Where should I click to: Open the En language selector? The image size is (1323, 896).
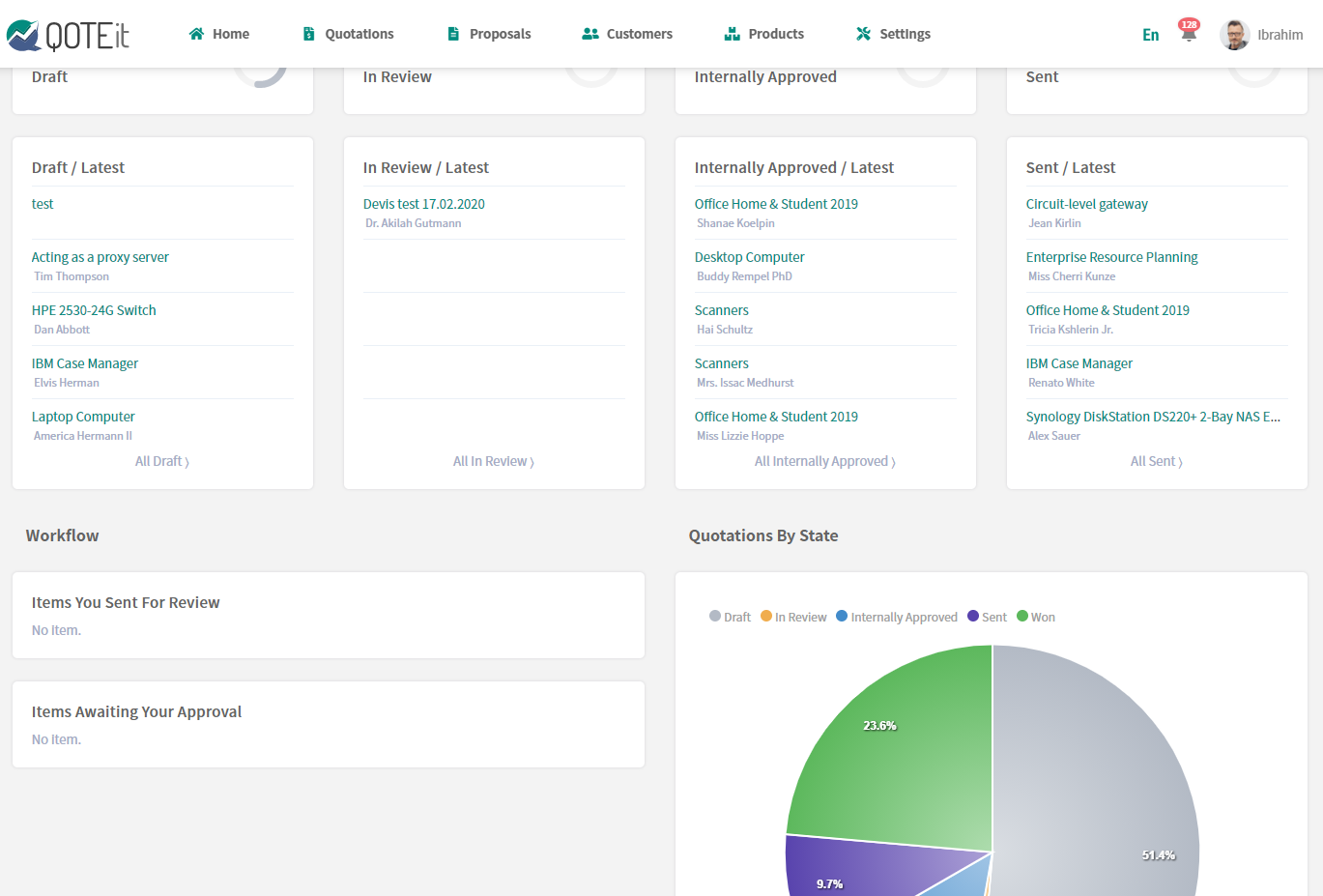click(1150, 35)
